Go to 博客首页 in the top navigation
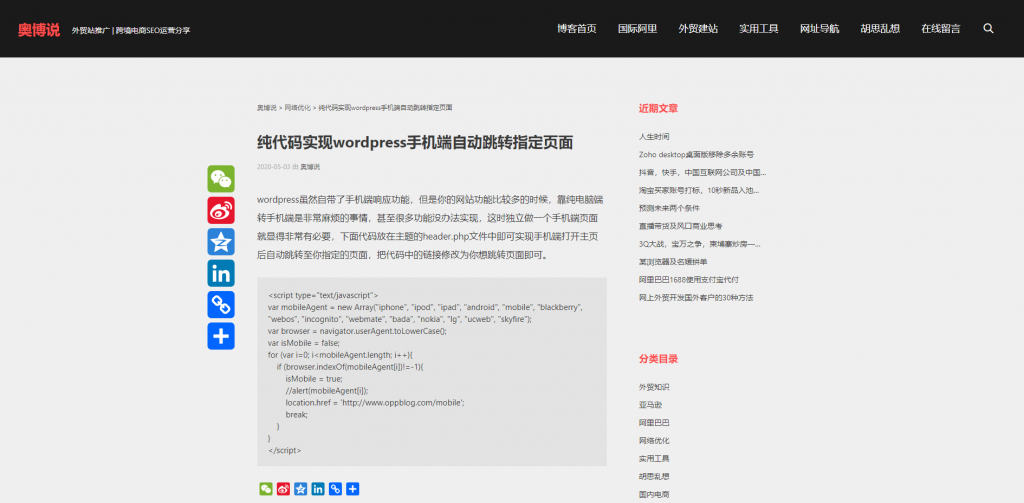The image size is (1024, 503). coord(577,29)
